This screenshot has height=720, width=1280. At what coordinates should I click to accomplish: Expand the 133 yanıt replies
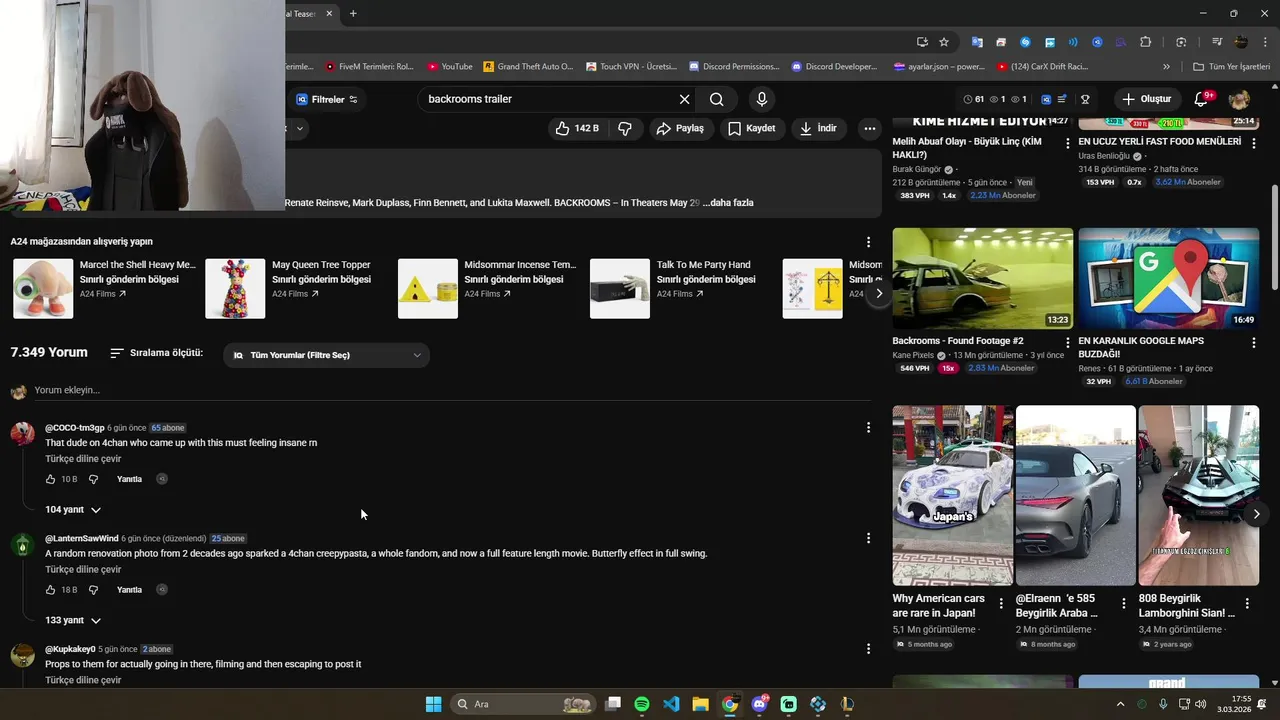tap(73, 621)
